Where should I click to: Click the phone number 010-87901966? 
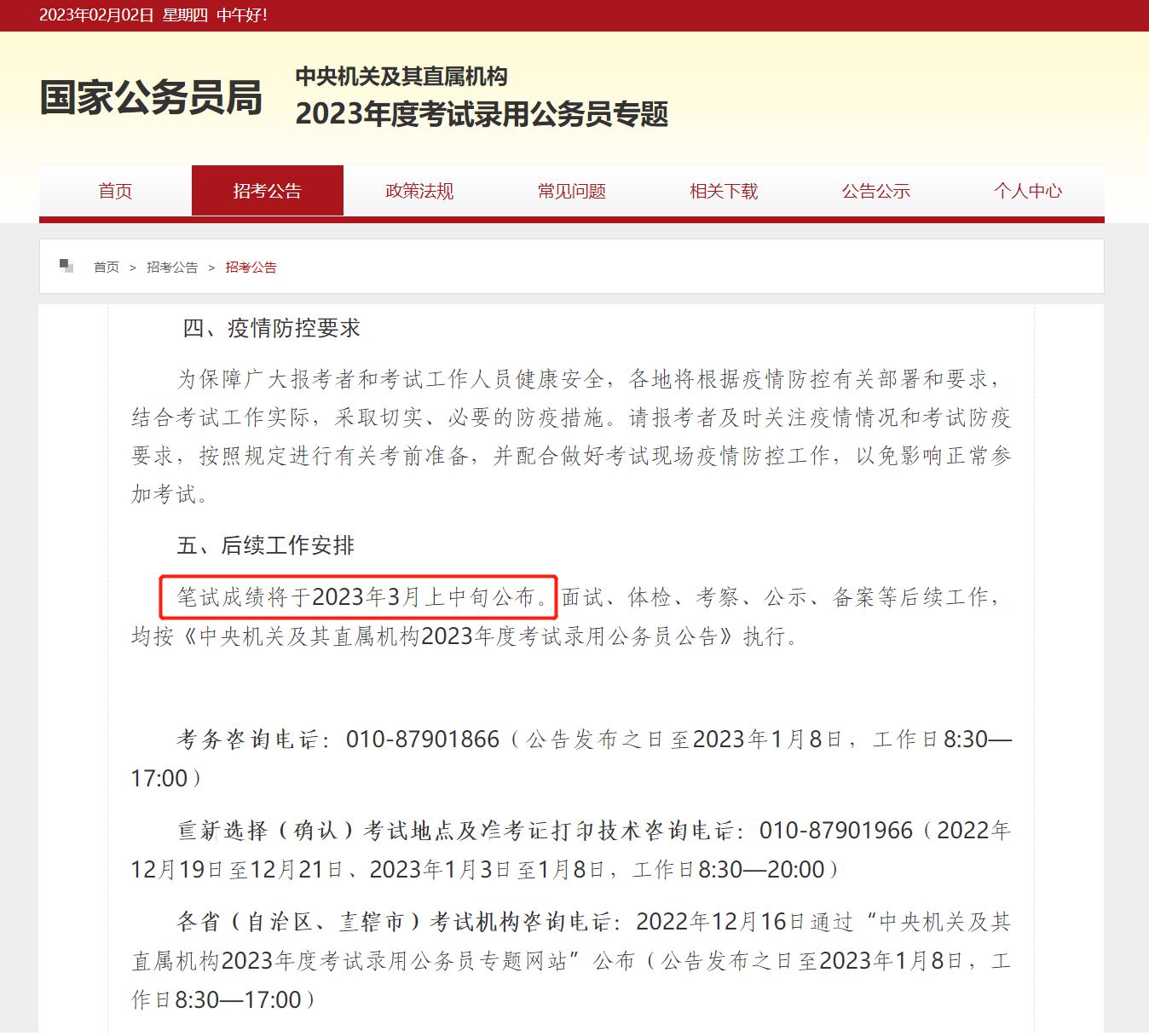[835, 831]
